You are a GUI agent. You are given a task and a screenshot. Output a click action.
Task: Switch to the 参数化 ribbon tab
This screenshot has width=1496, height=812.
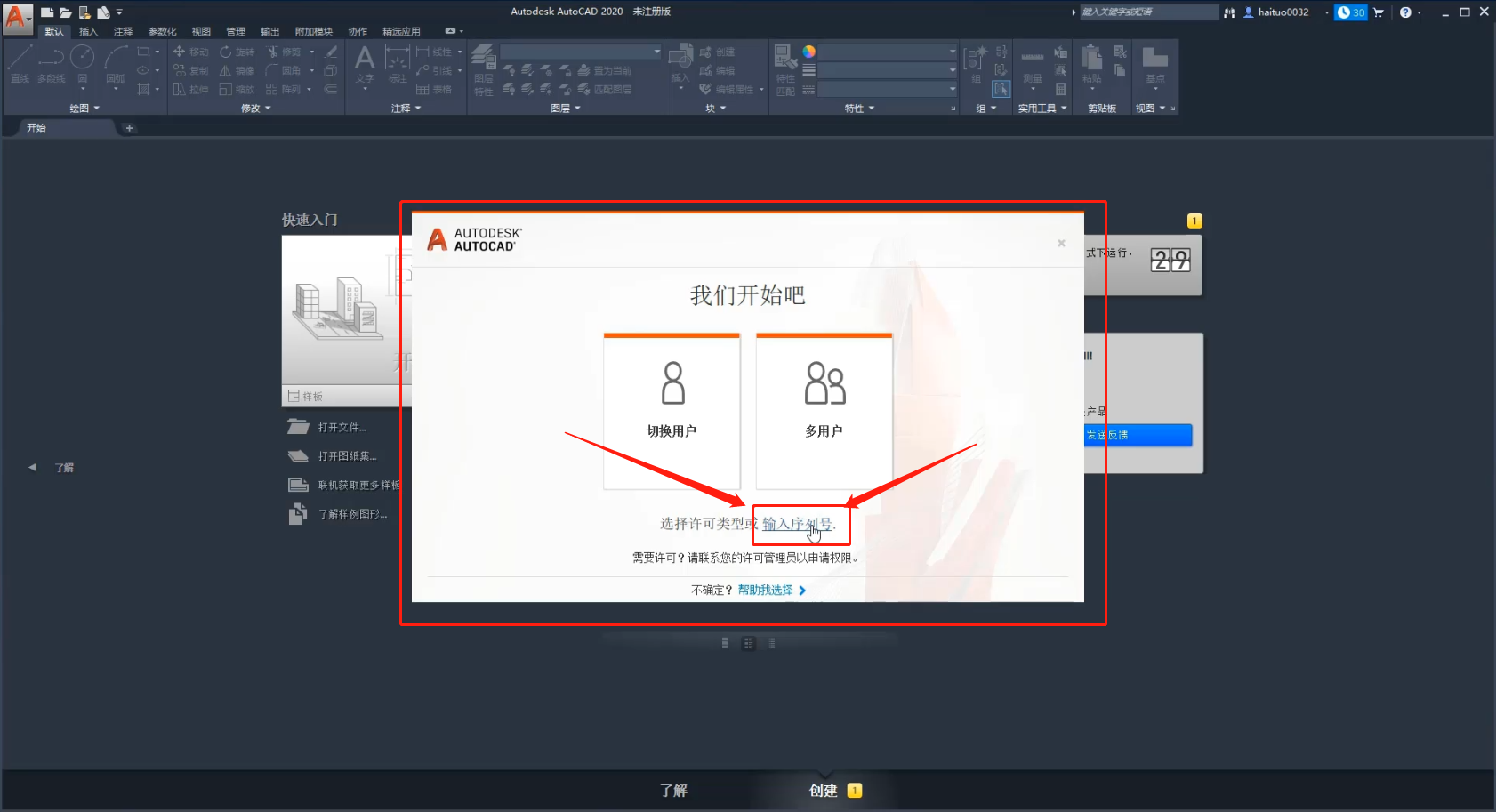point(162,31)
